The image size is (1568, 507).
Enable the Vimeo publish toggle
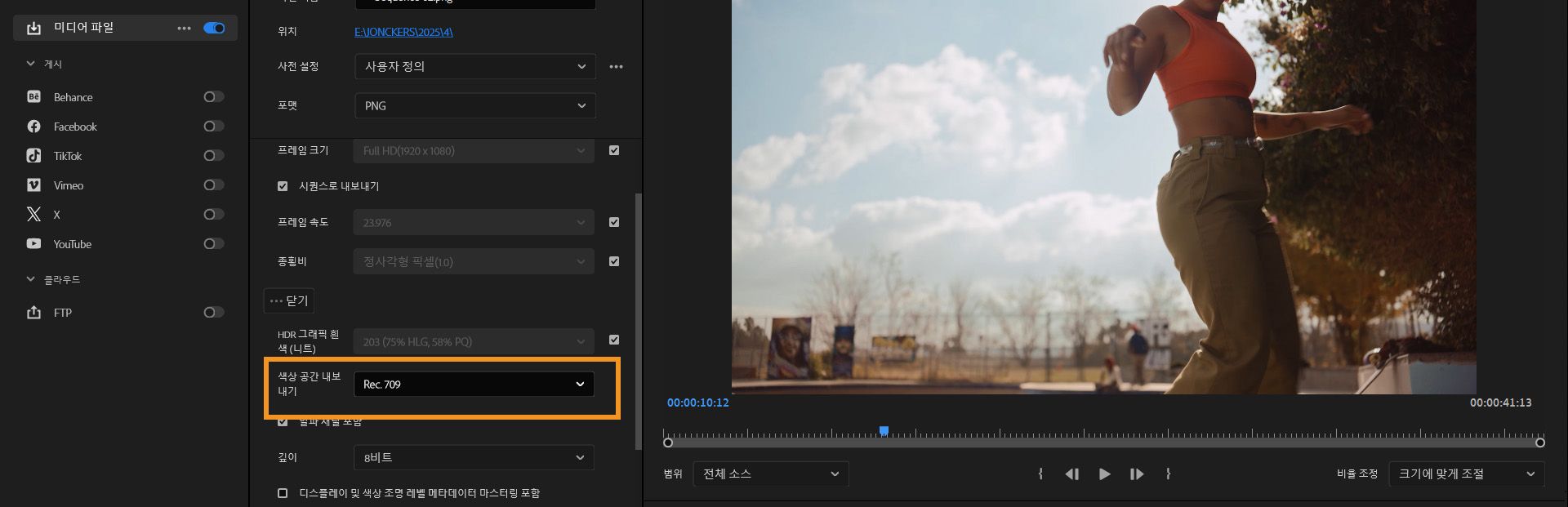click(213, 185)
